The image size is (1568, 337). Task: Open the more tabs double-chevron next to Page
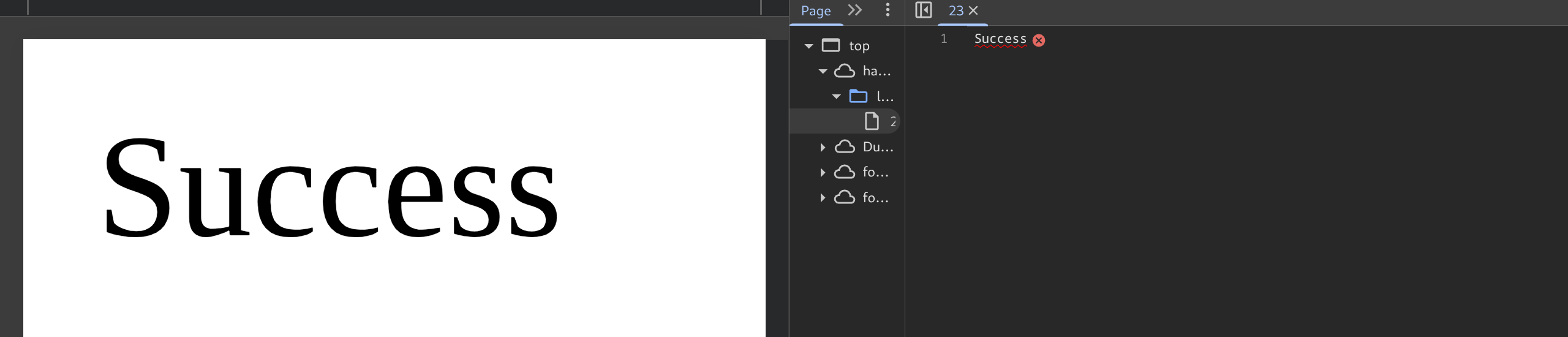coord(854,10)
